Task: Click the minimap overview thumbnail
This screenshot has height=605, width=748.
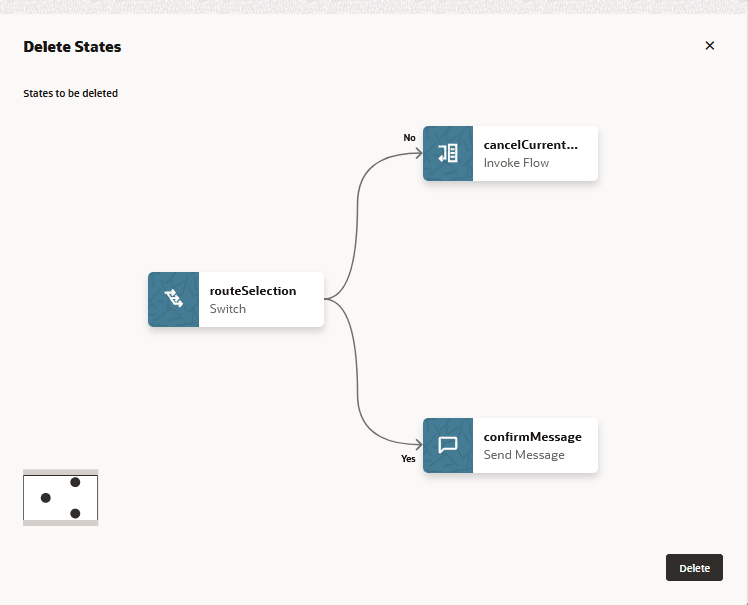Action: point(60,498)
